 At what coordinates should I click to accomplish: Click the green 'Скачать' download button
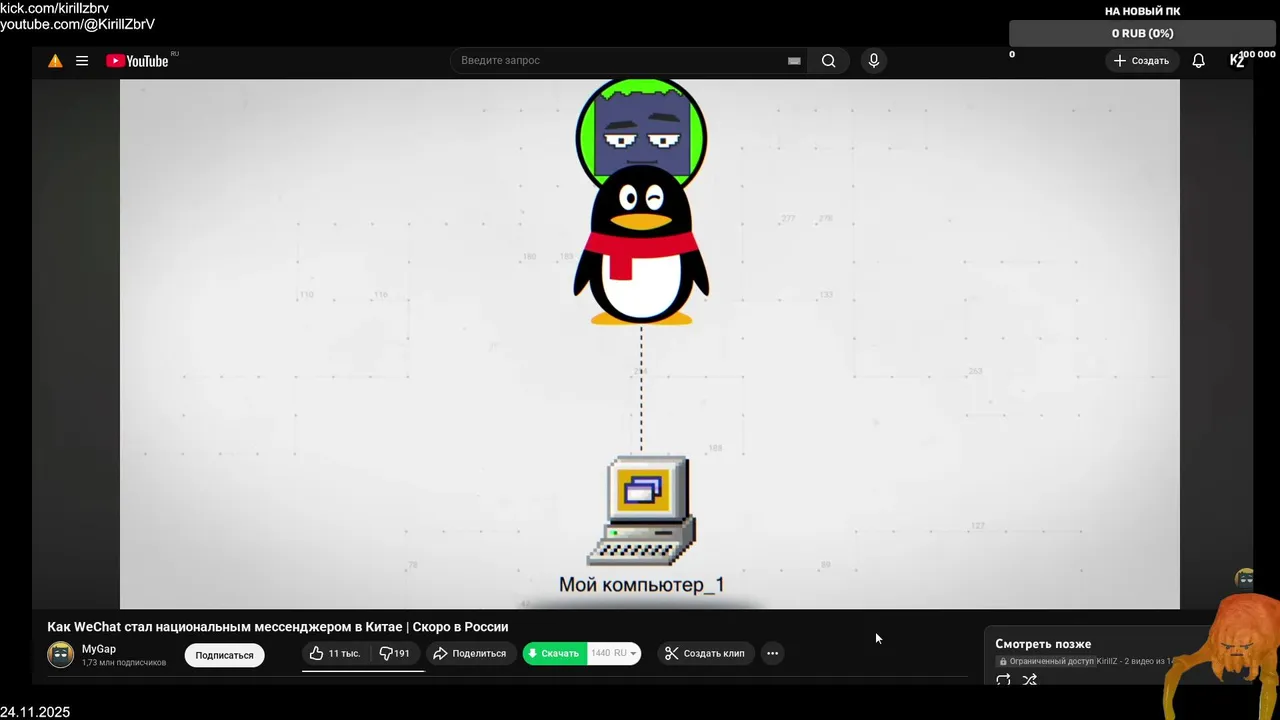click(554, 653)
